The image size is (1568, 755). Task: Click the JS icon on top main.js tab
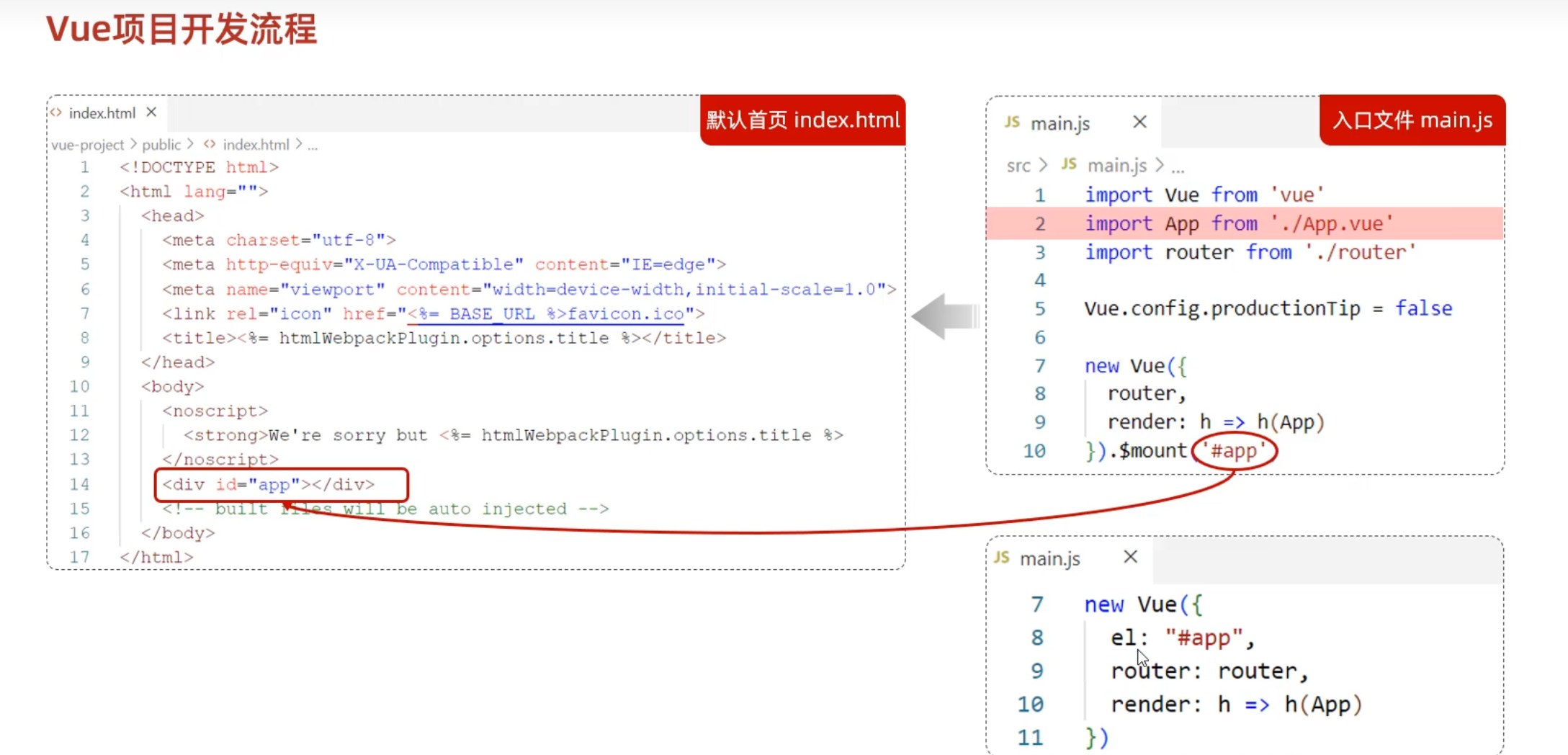coord(1012,122)
